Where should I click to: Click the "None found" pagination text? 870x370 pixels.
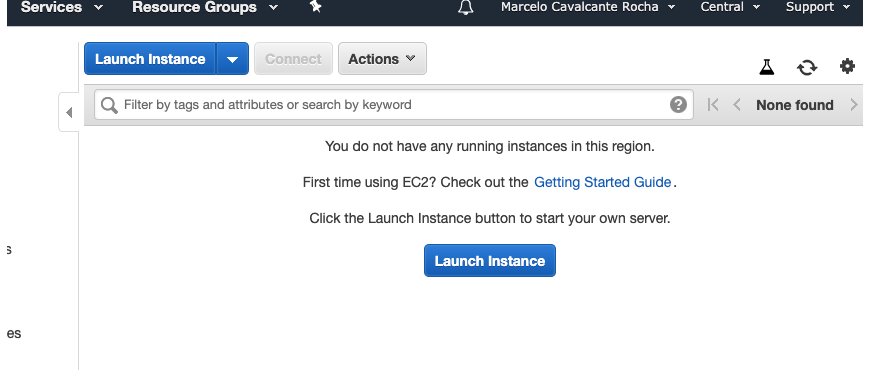[795, 105]
